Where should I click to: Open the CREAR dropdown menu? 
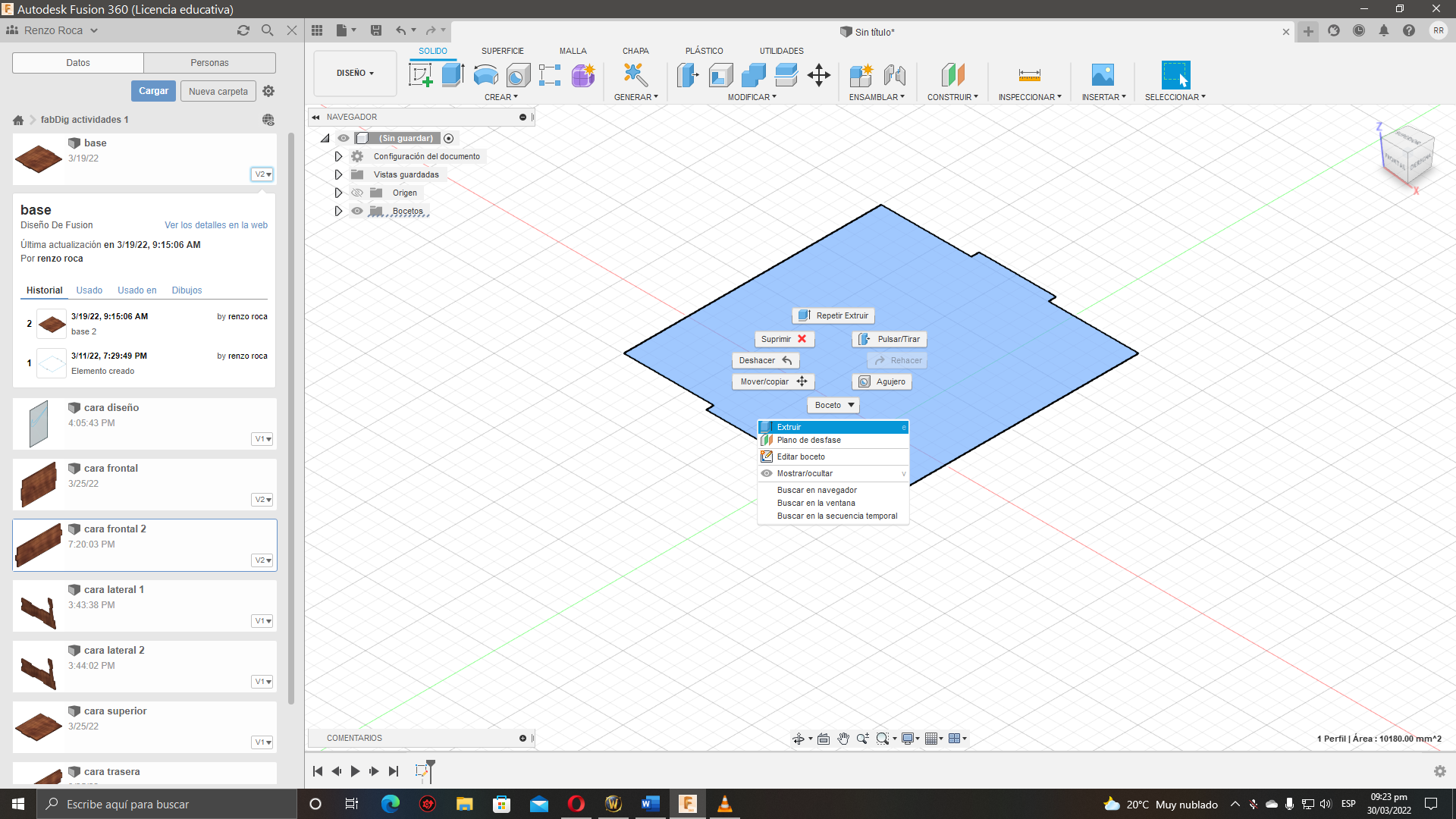(x=501, y=97)
